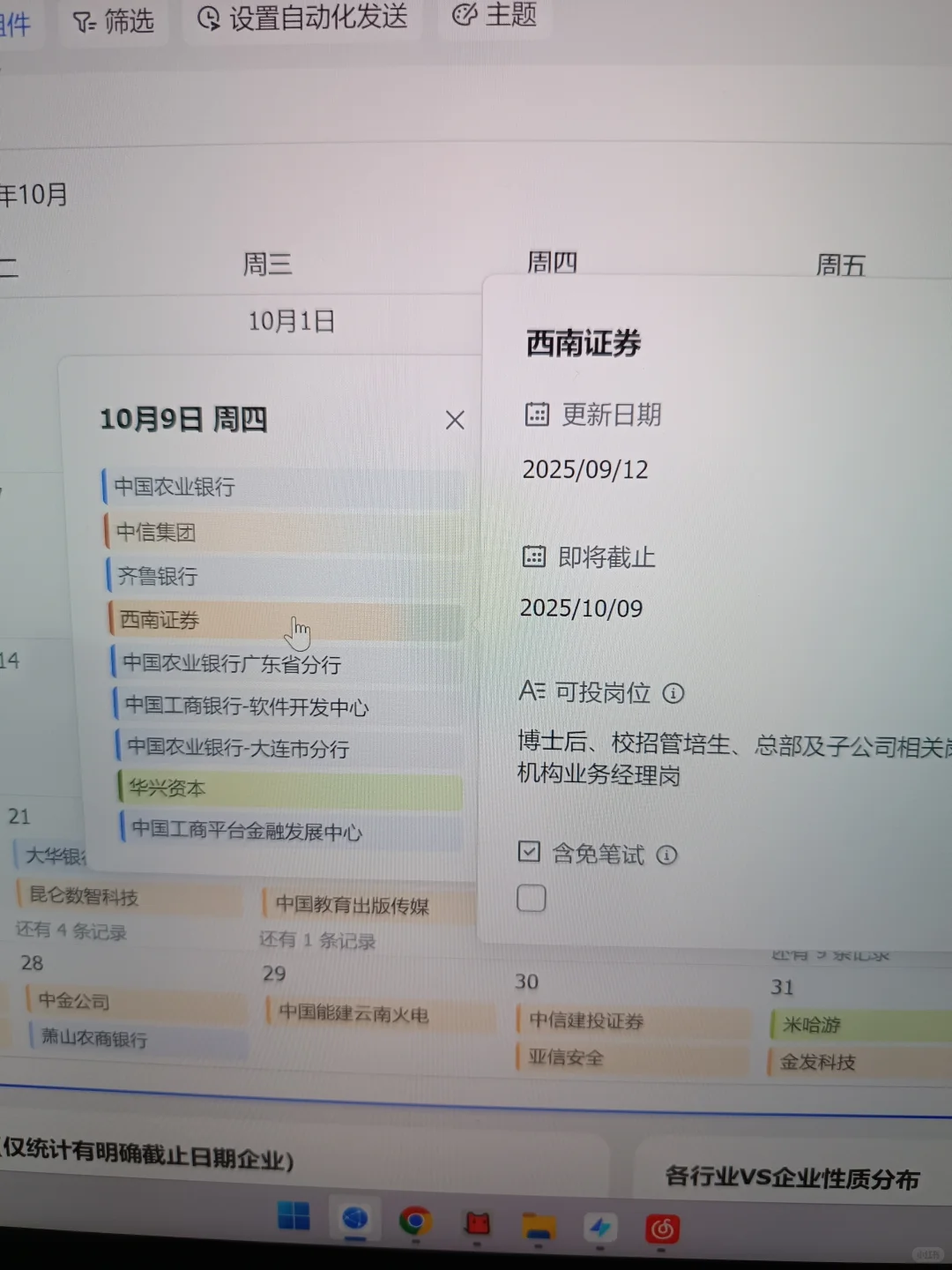Select 中国农业银行 record in popup list
Viewport: 952px width, 1270px height.
[x=283, y=487]
